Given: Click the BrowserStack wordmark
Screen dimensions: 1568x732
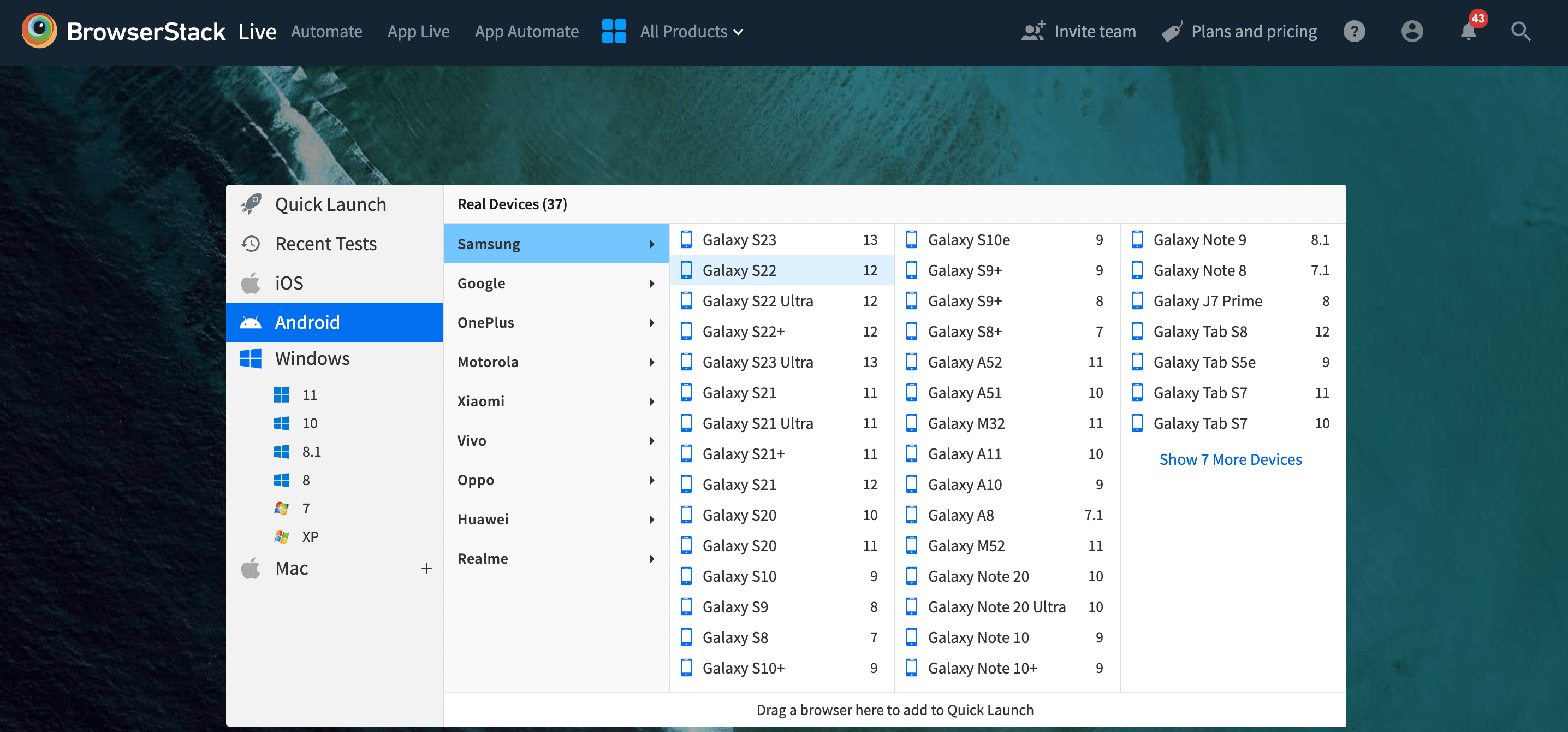Looking at the screenshot, I should pyautogui.click(x=146, y=32).
